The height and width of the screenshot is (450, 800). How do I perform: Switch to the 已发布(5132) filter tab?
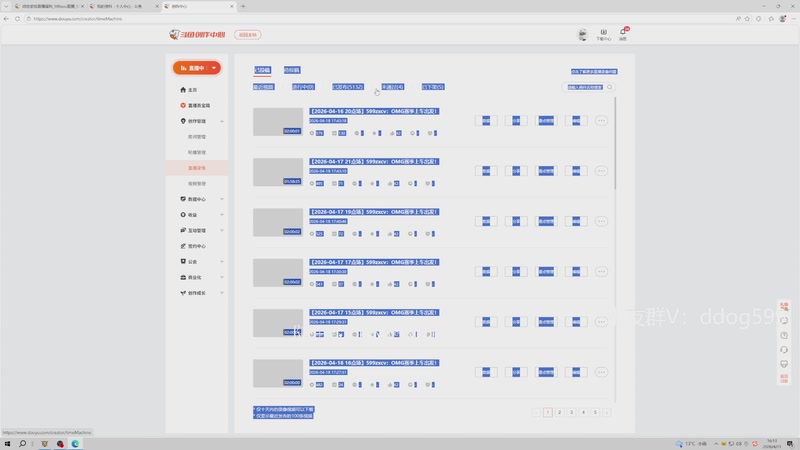pyautogui.click(x=347, y=87)
